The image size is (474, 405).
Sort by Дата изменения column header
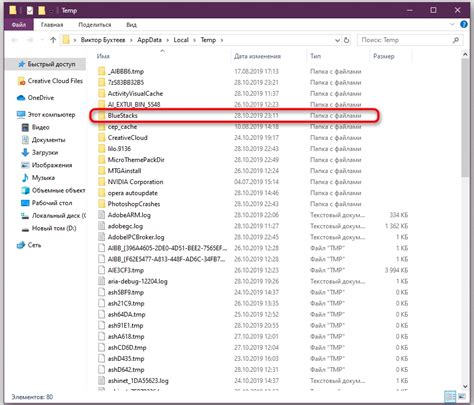tap(257, 56)
